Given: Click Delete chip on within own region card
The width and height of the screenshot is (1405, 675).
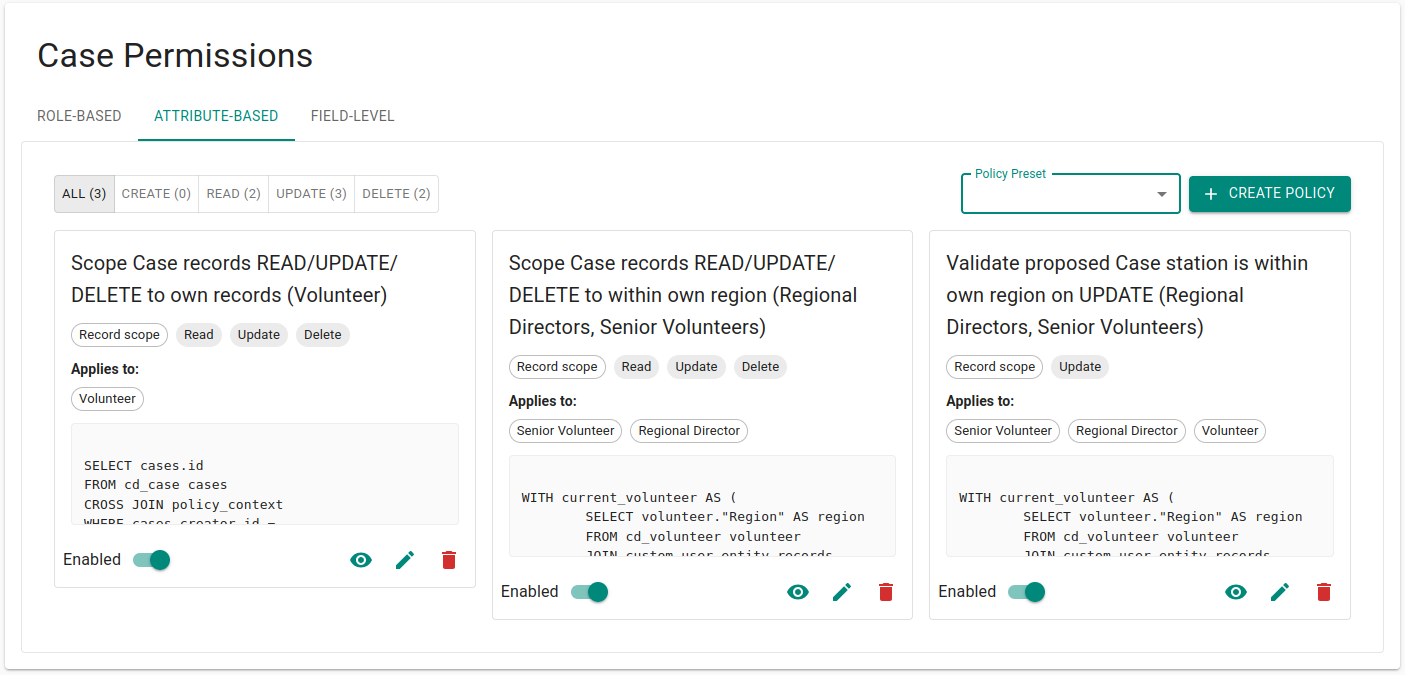Looking at the screenshot, I should click(761, 367).
